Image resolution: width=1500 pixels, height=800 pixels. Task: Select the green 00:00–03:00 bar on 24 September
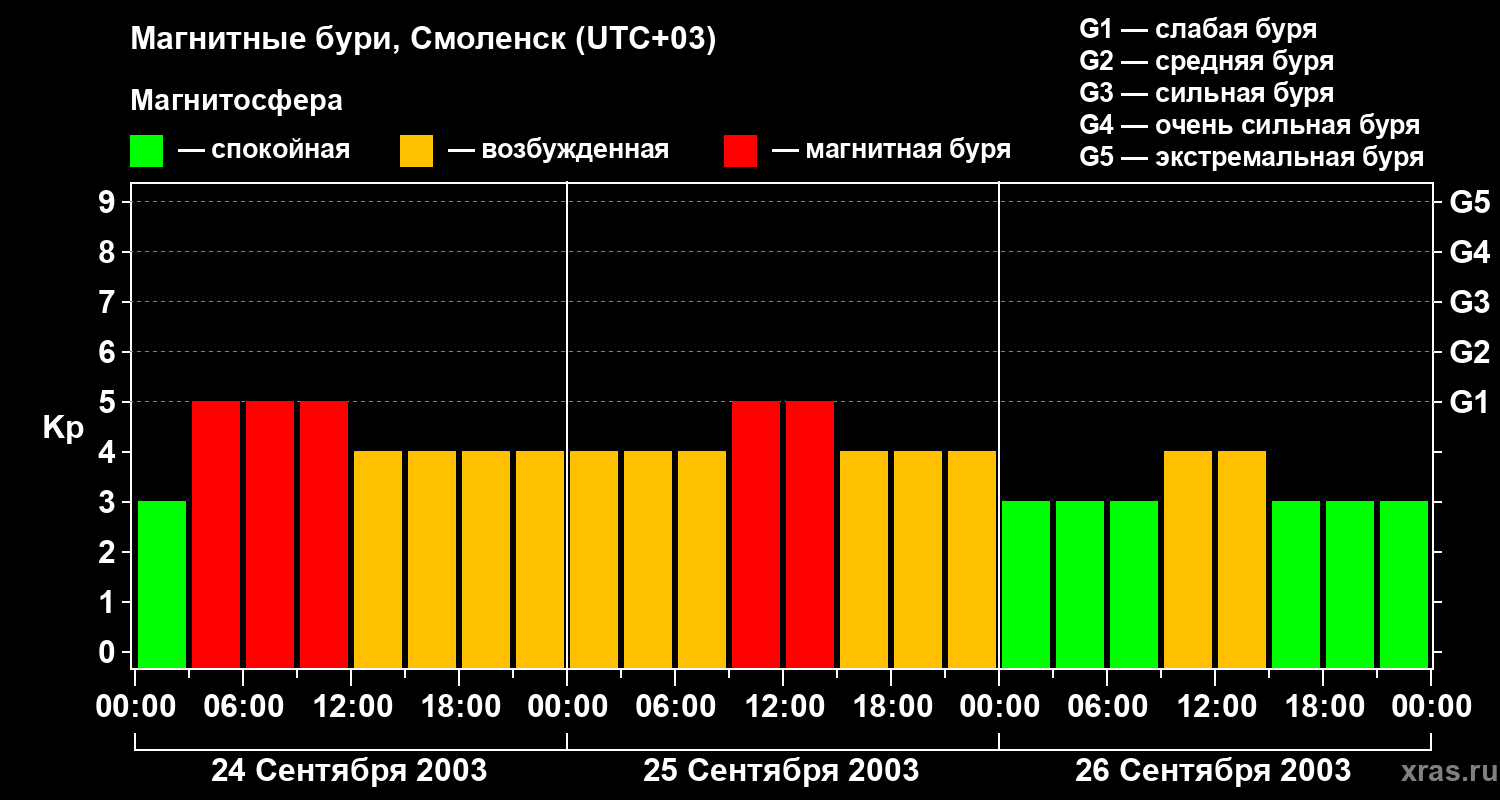[162, 585]
